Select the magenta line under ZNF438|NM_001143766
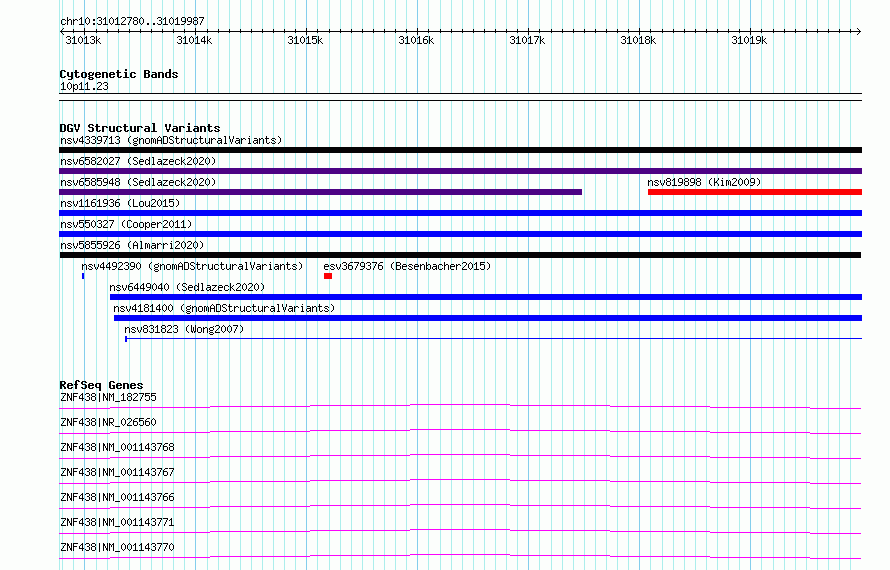 pyautogui.click(x=460, y=506)
